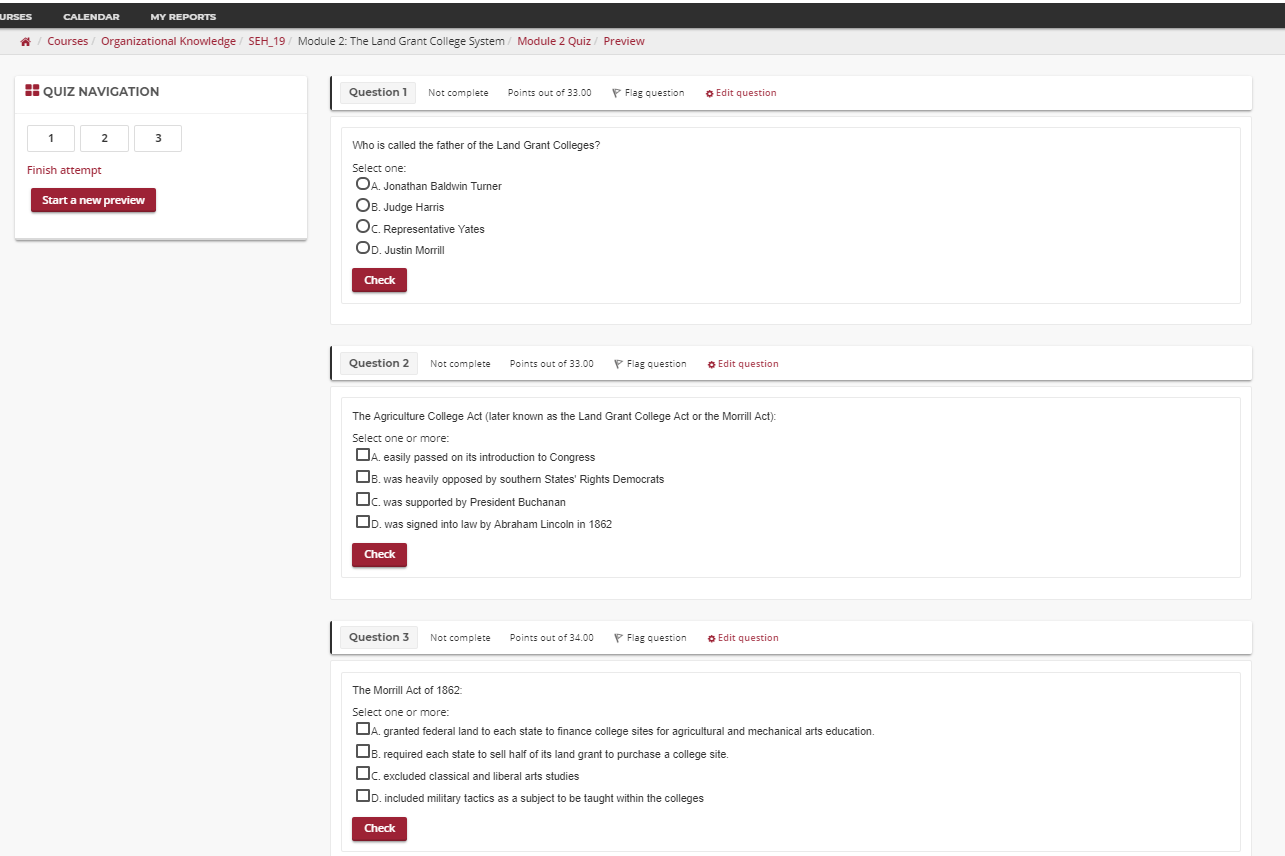
Task: Check 'included military tactics as a subject' option
Action: coord(362,796)
